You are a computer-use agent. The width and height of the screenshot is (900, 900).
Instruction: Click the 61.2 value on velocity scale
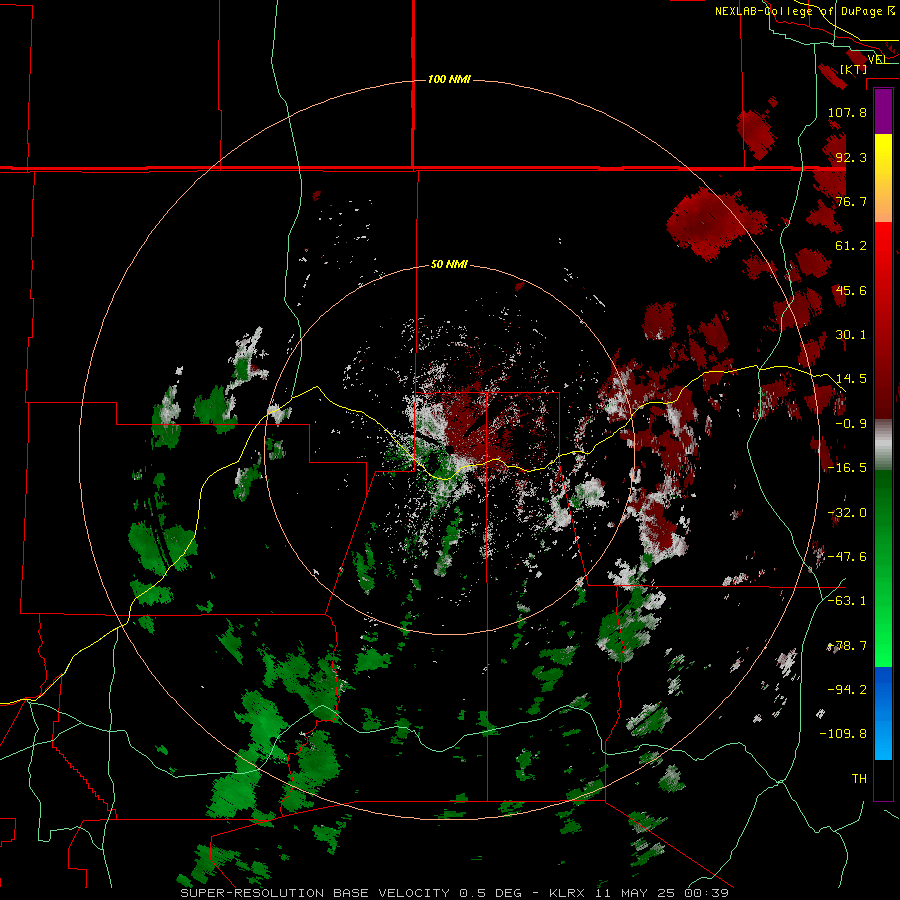click(851, 246)
